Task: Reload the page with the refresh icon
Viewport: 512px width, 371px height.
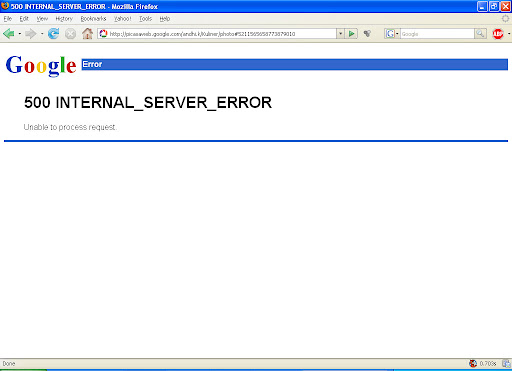Action: pyautogui.click(x=53, y=34)
